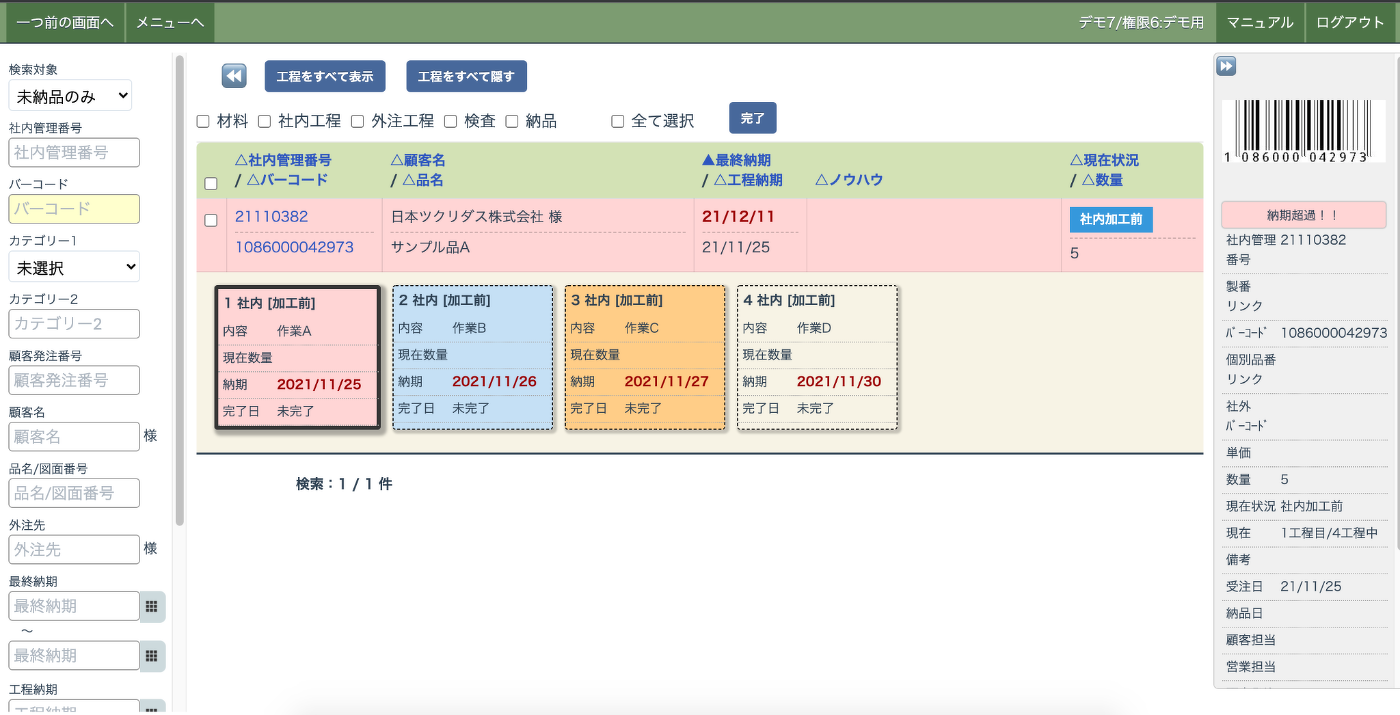Sort by △現在状況 column header

[x=1104, y=160]
